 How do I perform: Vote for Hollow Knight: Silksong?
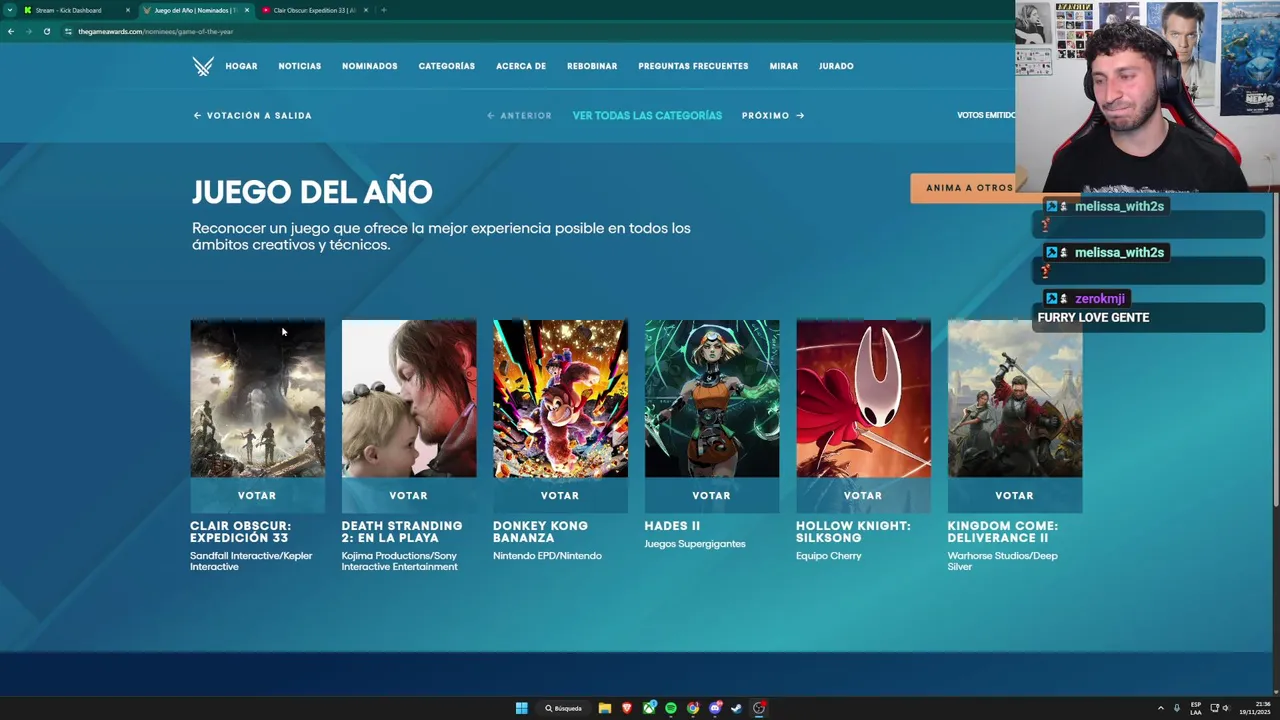point(863,495)
